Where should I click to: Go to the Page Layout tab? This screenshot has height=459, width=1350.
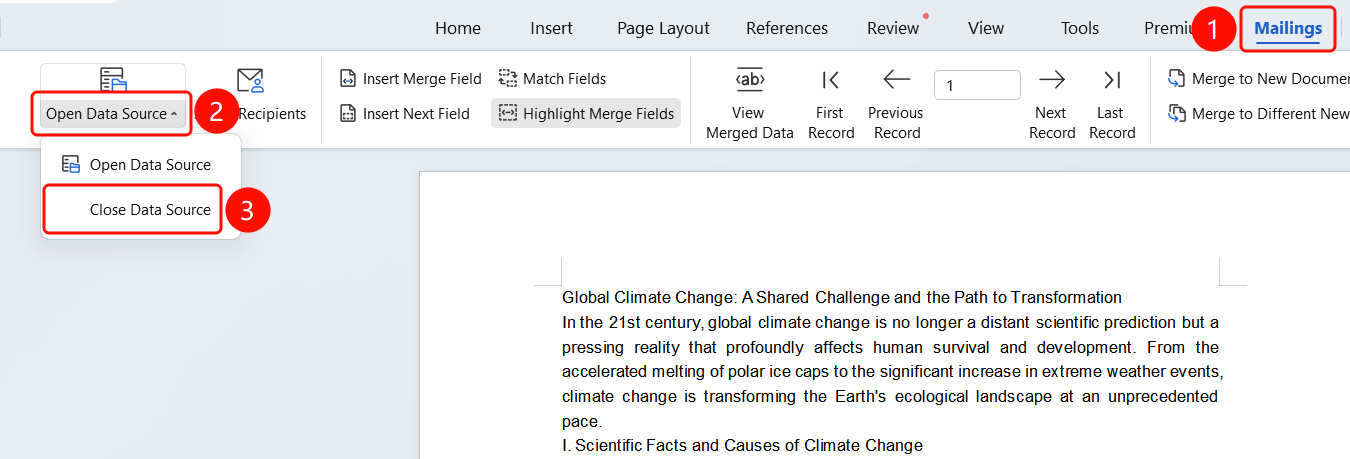coord(663,28)
